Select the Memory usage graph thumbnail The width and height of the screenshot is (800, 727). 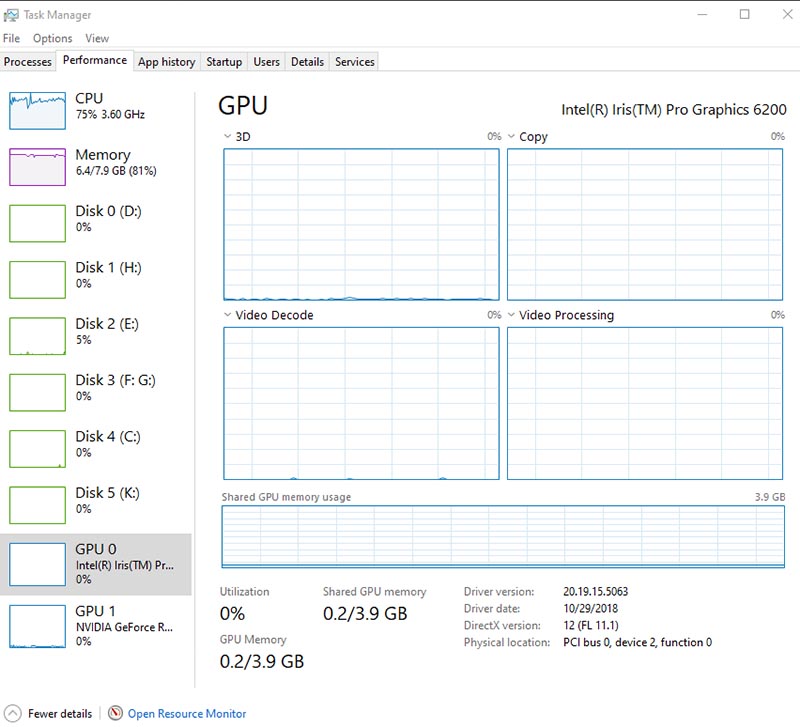click(37, 166)
